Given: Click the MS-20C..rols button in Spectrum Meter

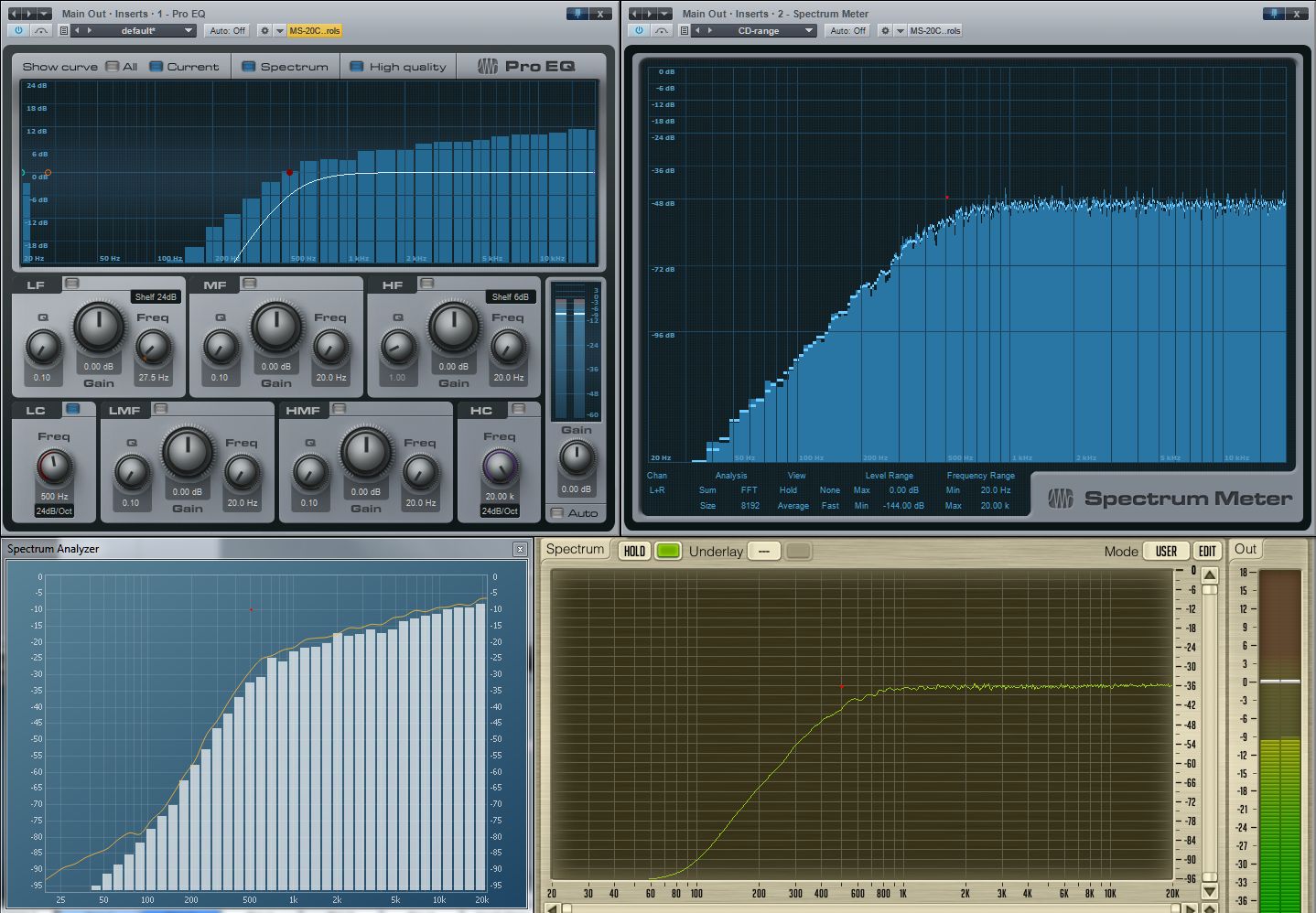Looking at the screenshot, I should tap(935, 30).
